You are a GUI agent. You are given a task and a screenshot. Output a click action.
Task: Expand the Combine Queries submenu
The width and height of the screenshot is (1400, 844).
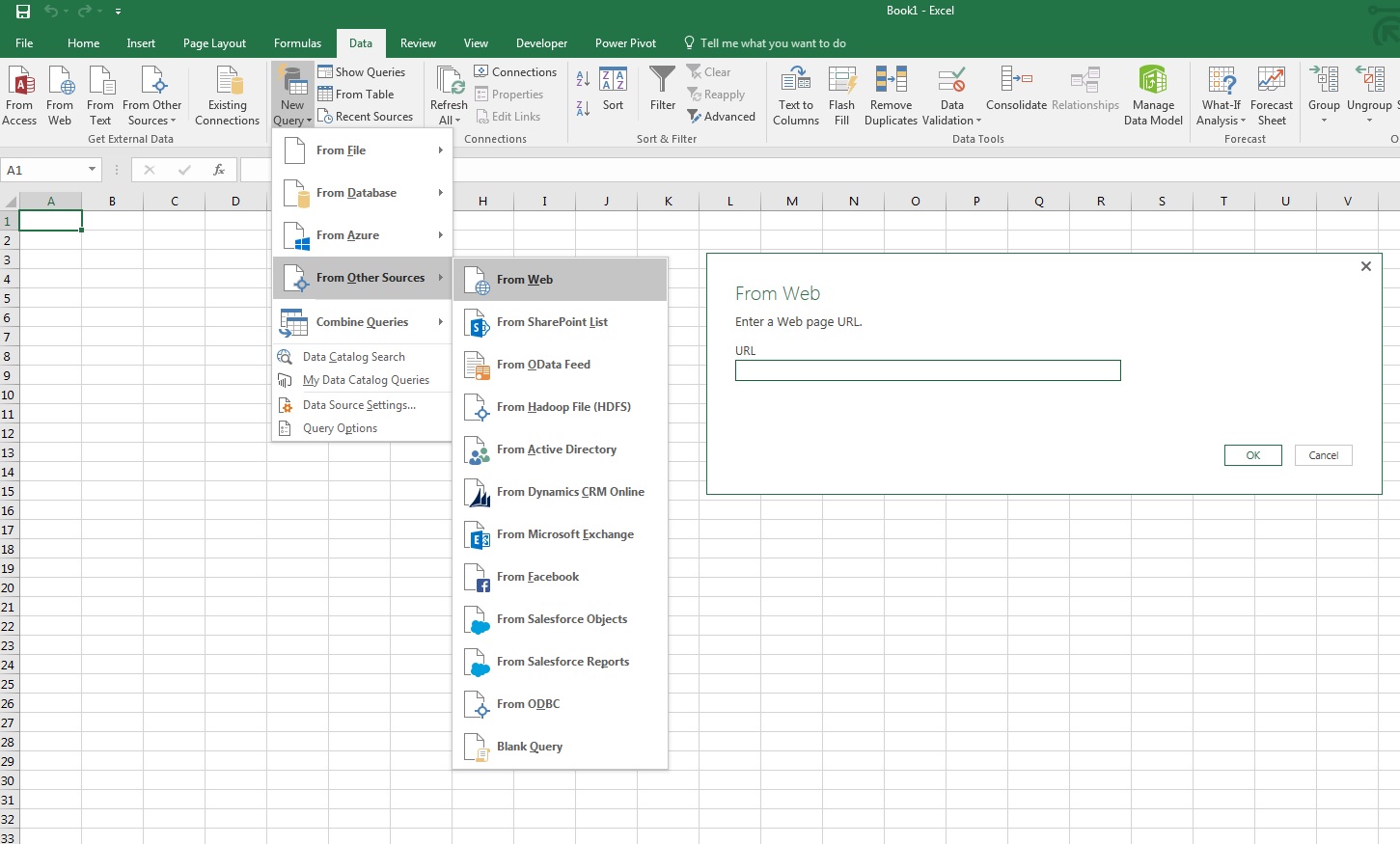pos(362,322)
